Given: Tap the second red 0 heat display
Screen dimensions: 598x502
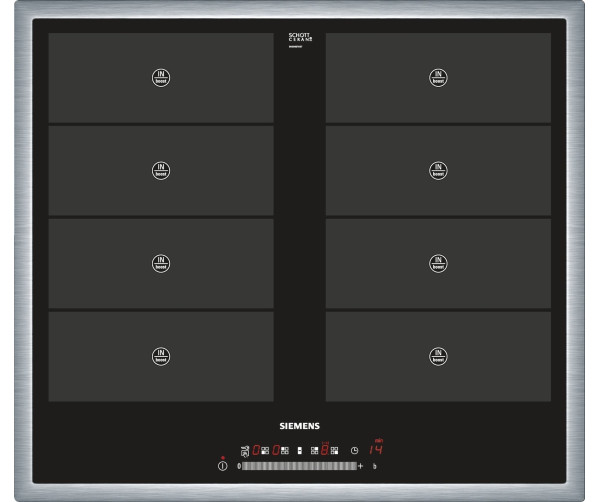Looking at the screenshot, I should [x=276, y=450].
